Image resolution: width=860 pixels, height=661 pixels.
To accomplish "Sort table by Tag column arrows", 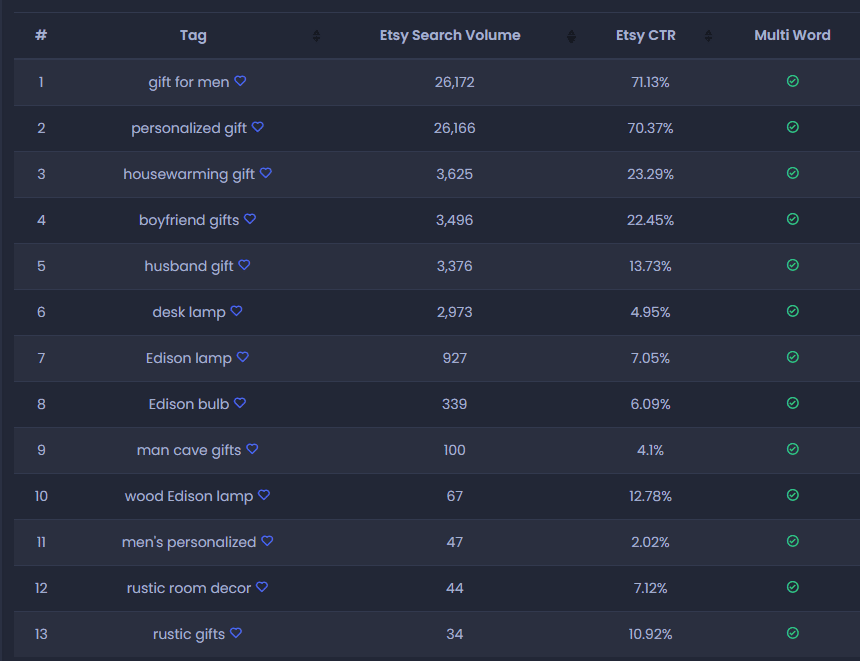I will point(316,36).
